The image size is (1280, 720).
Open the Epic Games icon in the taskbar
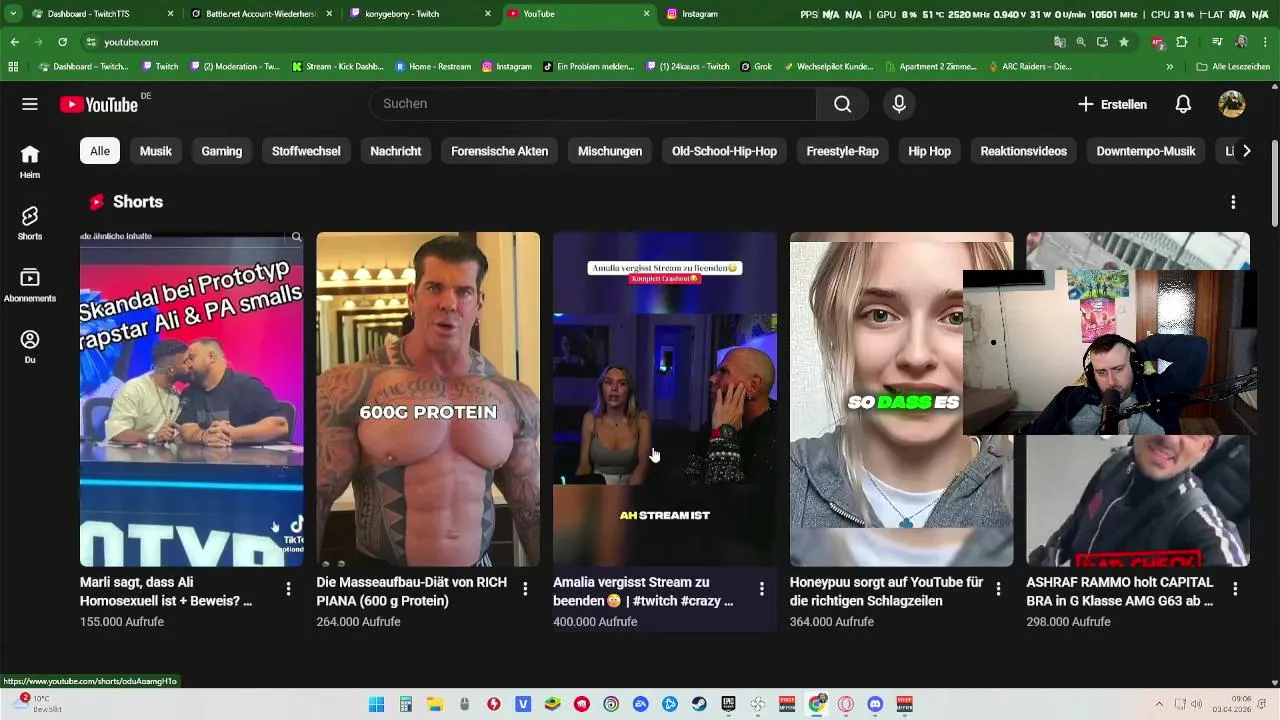(729, 704)
